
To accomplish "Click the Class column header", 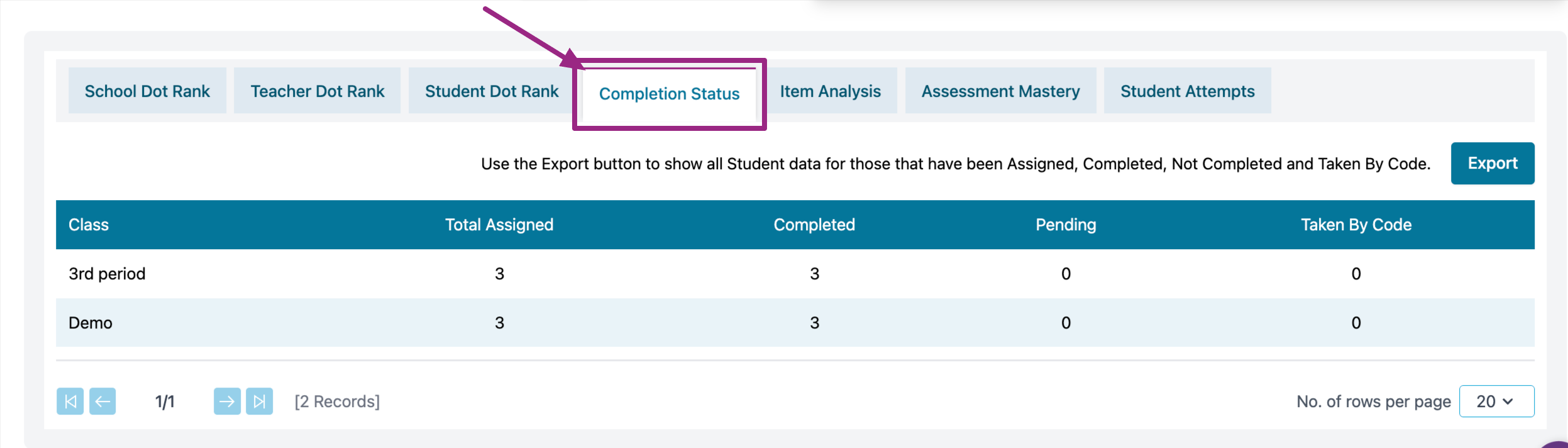I will 89,225.
